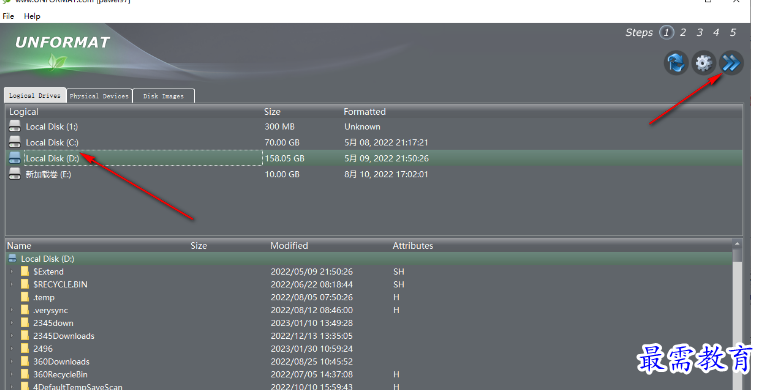Viewport: 761px width, 390px height.
Task: Click the $RECYCLE.BIN folder icon
Action: pyautogui.click(x=25, y=284)
